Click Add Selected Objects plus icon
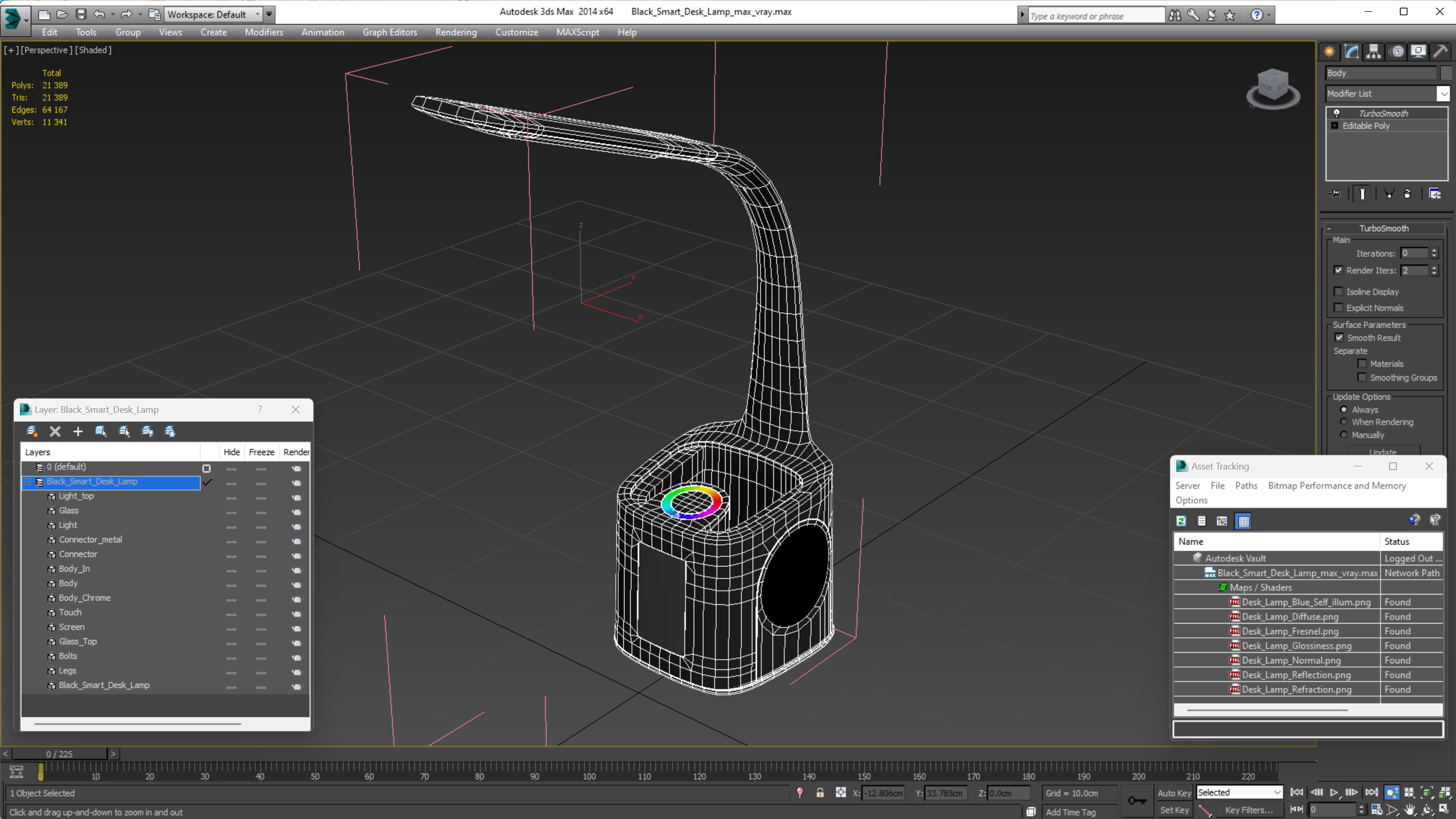1456x819 pixels. 78,431
